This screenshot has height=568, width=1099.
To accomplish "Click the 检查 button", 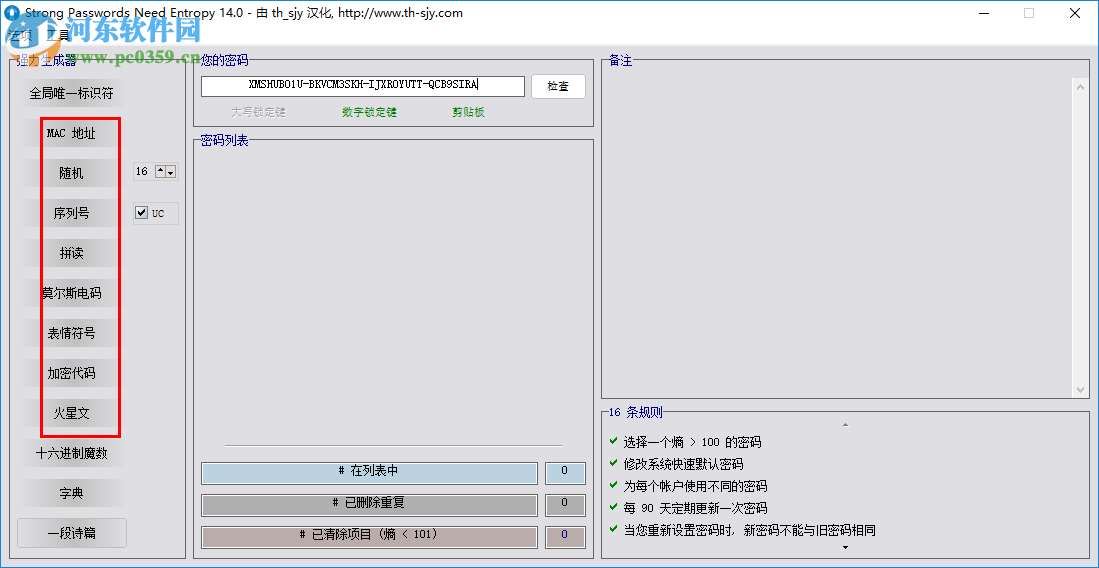I will point(558,86).
